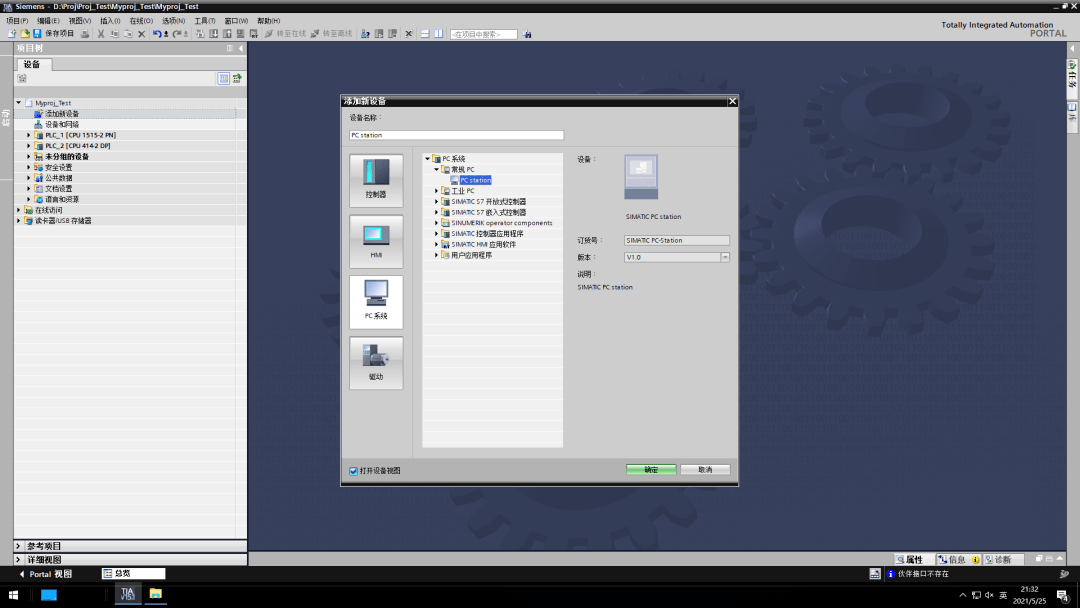Click the 转至离线 go offline button
Image resolution: width=1080 pixels, height=608 pixels.
[331, 34]
